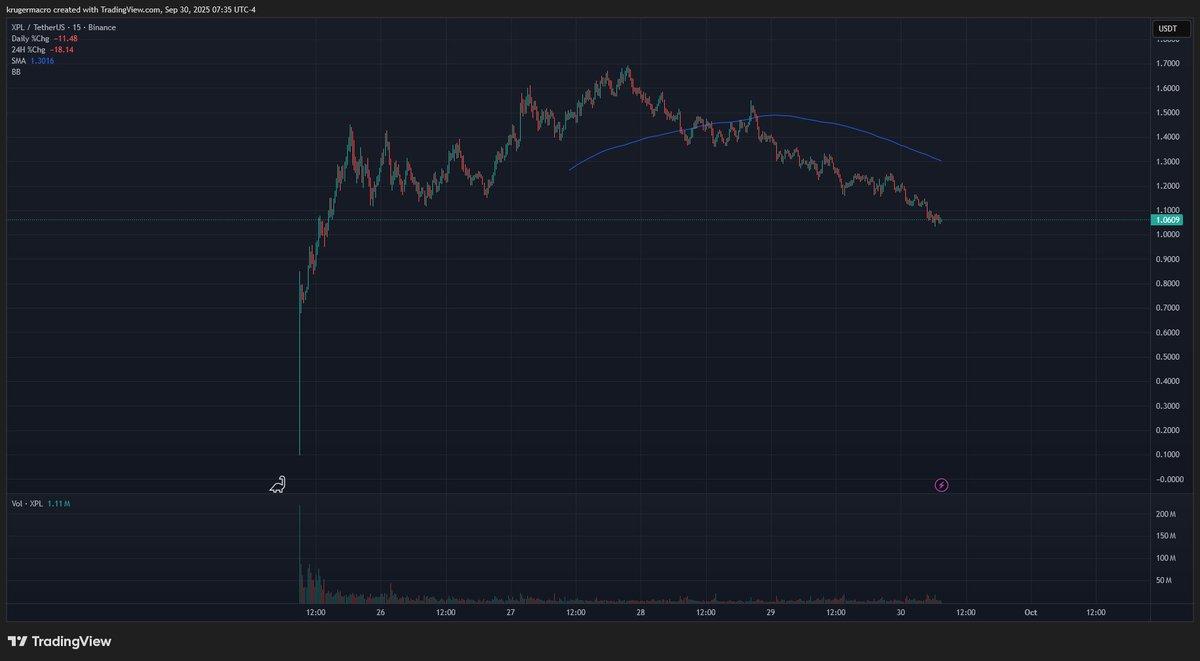
Task: Click the 1.0609 current price label
Action: pyautogui.click(x=1169, y=219)
